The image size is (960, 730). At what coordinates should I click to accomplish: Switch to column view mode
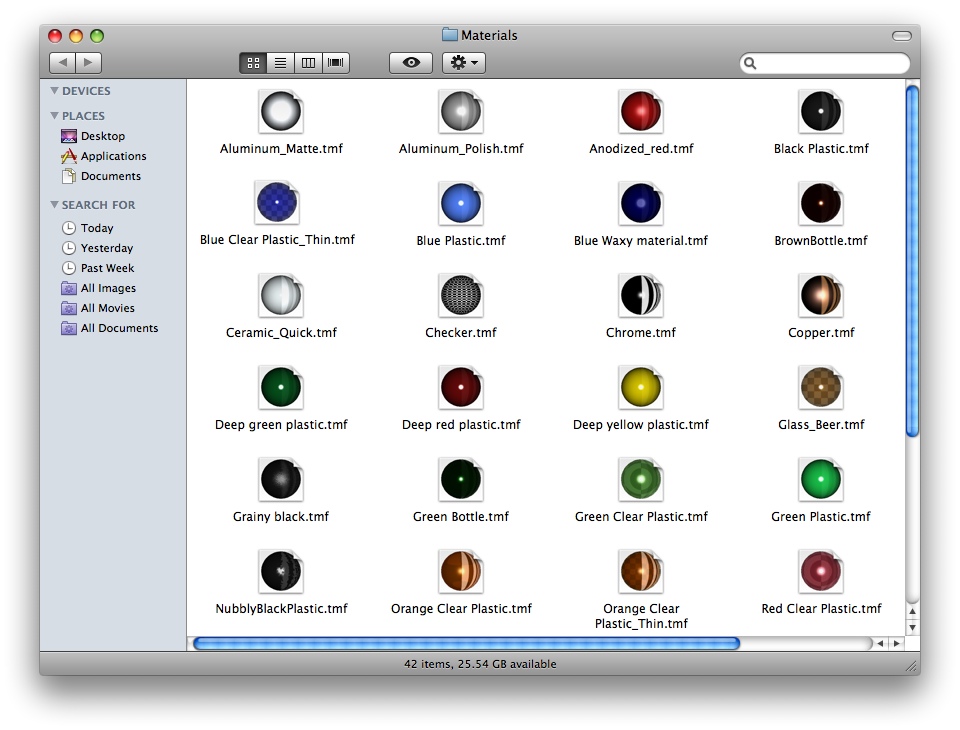pyautogui.click(x=308, y=63)
